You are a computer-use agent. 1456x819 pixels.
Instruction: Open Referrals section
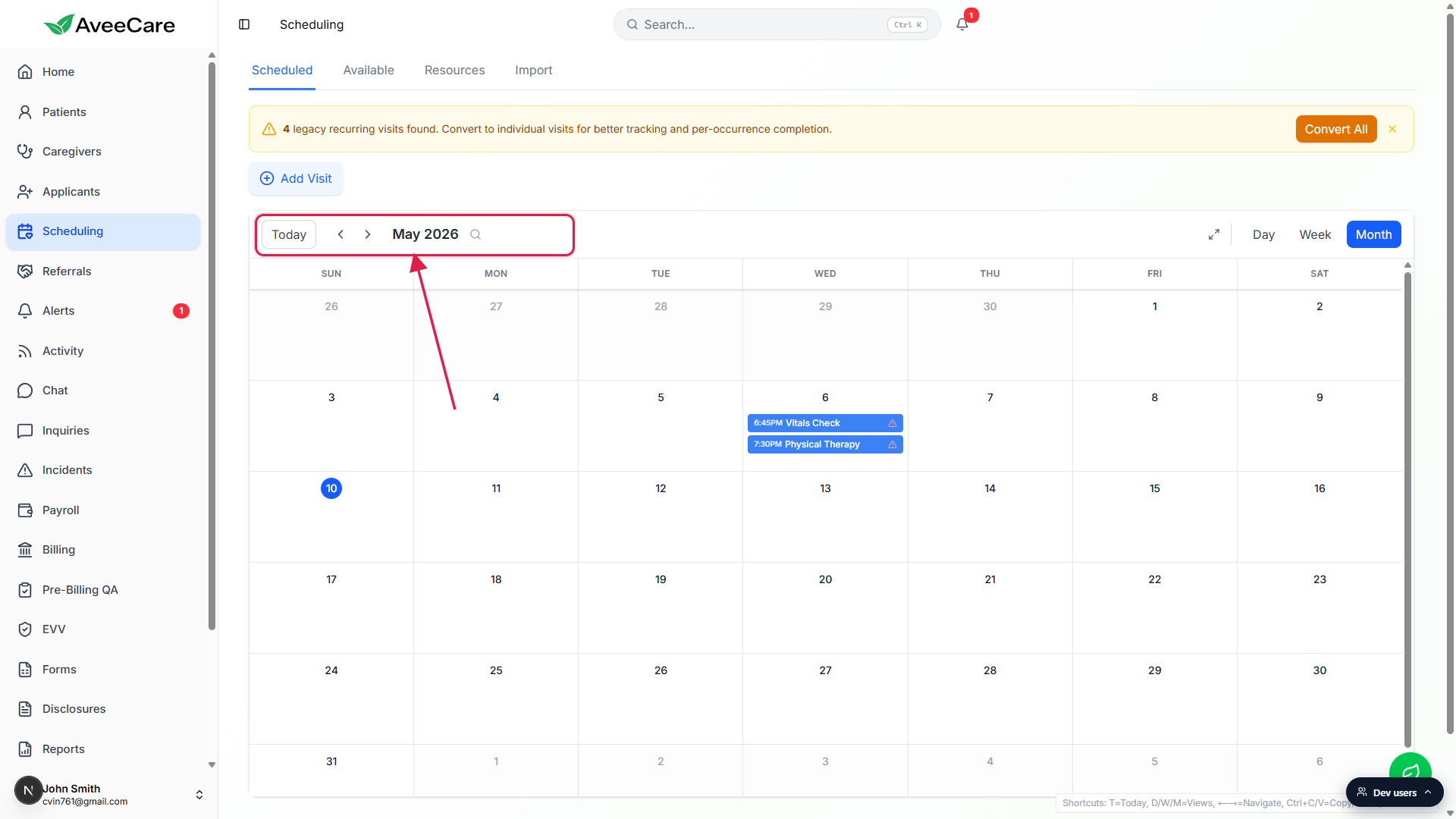pos(103,271)
